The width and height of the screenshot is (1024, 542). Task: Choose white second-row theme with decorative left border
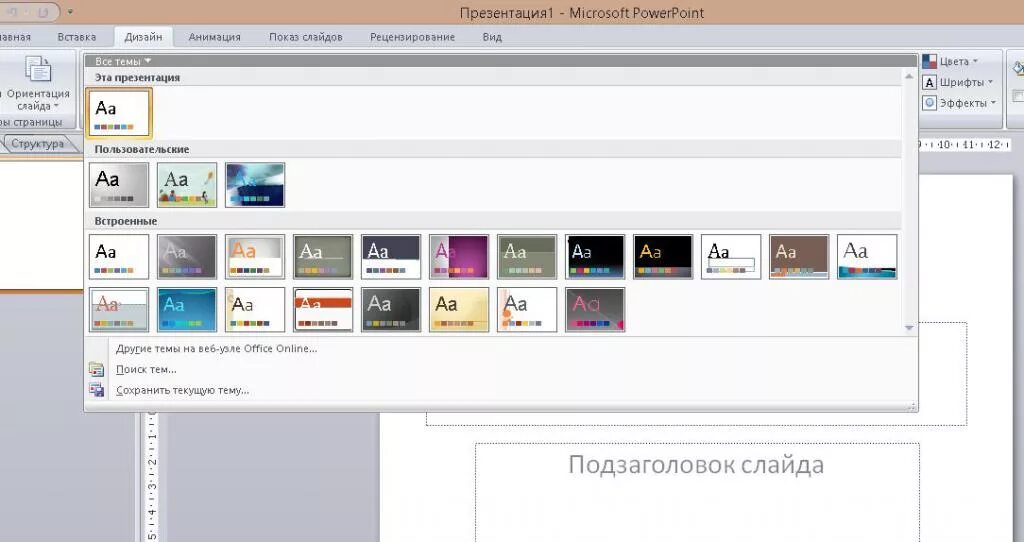255,310
